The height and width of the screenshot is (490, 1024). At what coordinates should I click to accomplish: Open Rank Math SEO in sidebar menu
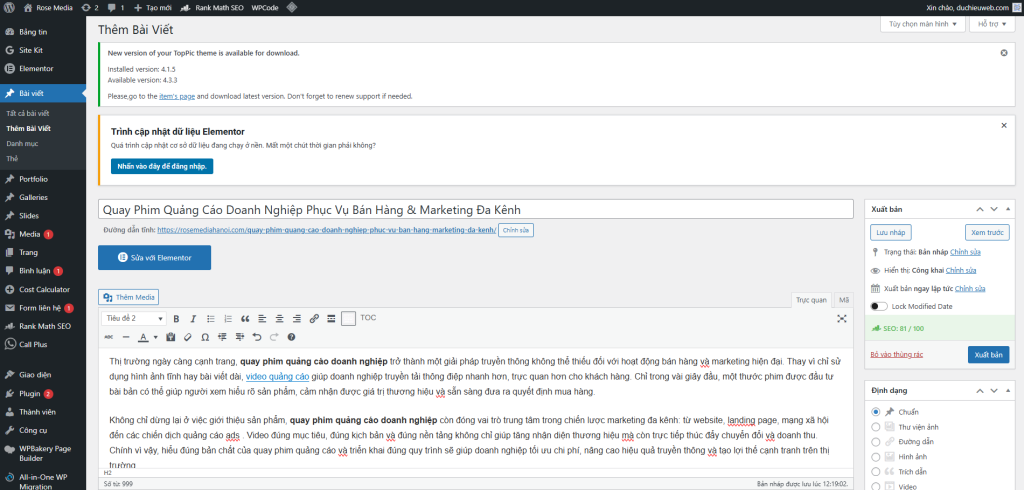pyautogui.click(x=44, y=326)
